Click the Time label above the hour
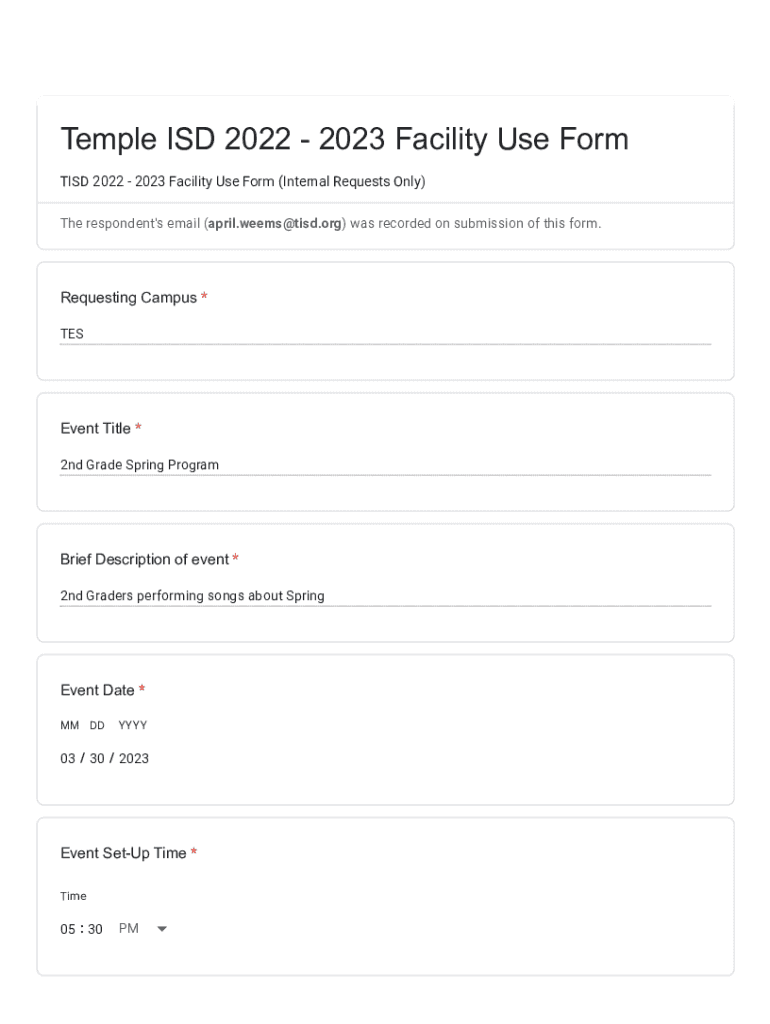Screen dimensions: 770x1024 click(x=73, y=896)
